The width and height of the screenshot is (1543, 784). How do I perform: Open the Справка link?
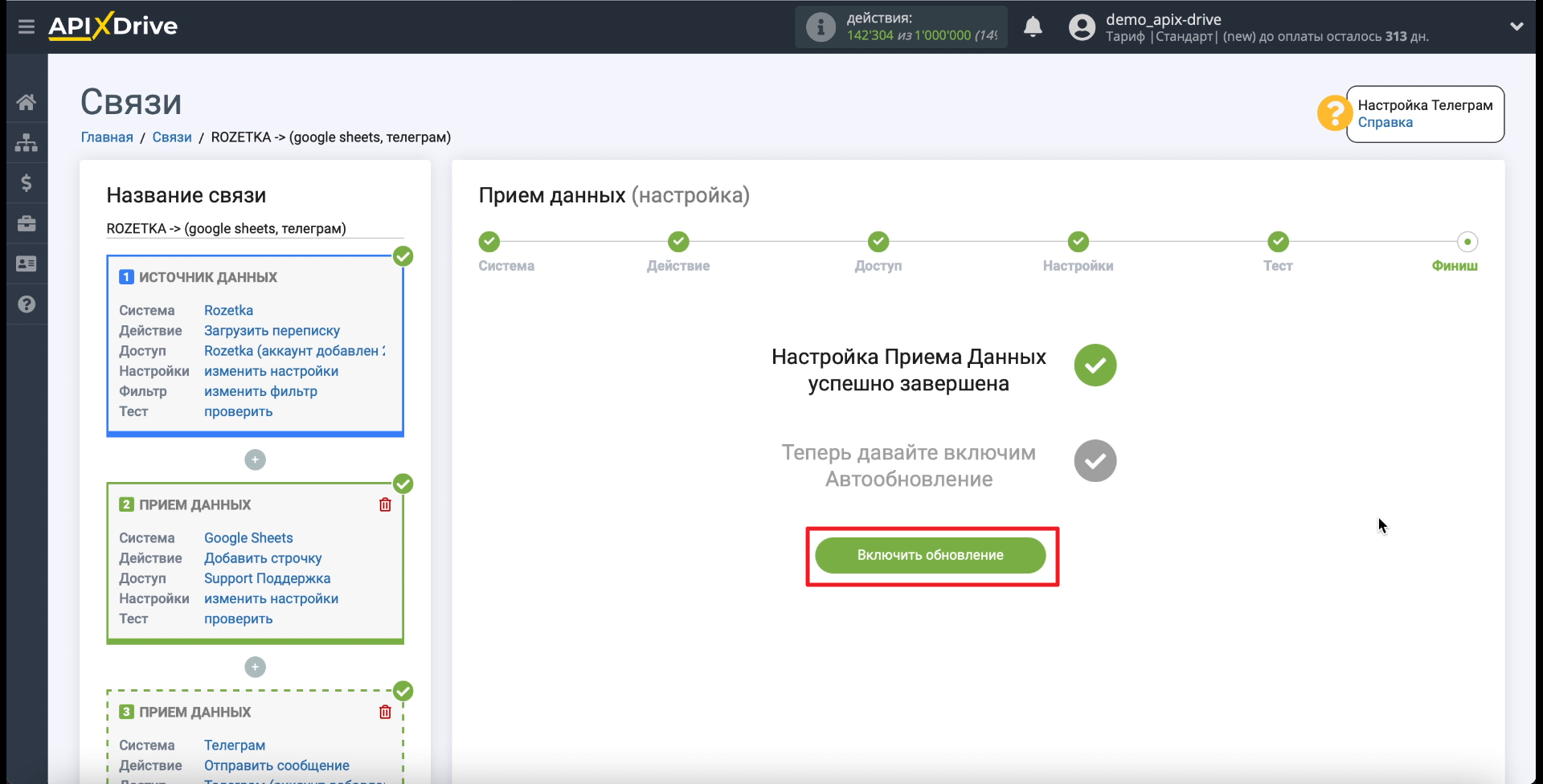[x=1385, y=122]
